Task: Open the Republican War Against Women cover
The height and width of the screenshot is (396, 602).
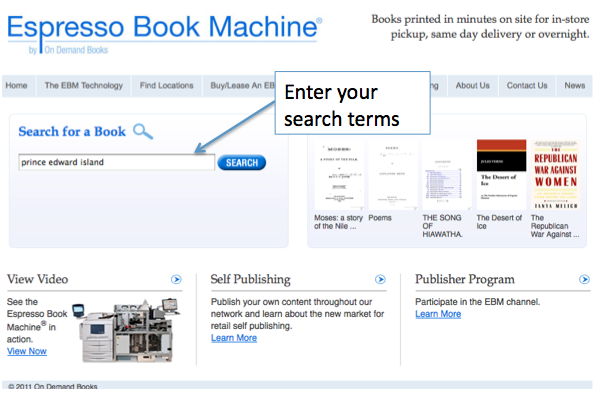Action: pos(556,175)
